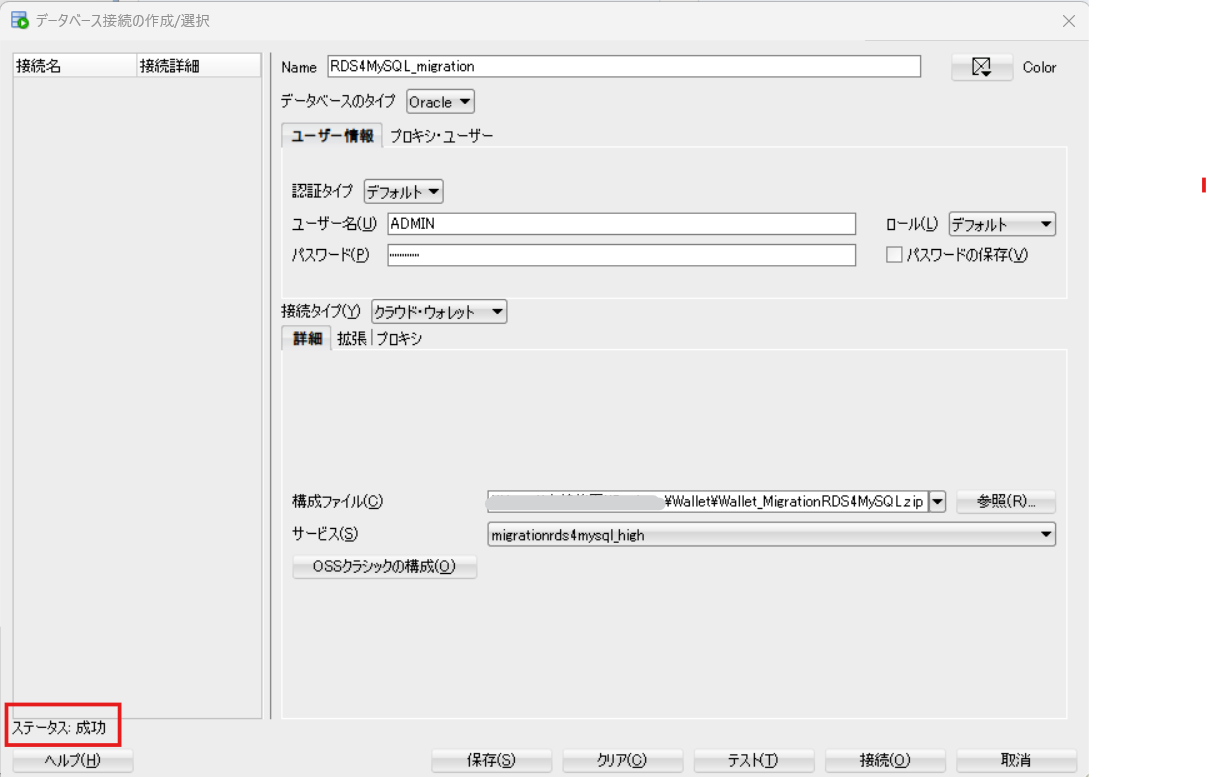Image resolution: width=1207 pixels, height=777 pixels.
Task: Click the 取消 cancel button
Action: 1016,760
